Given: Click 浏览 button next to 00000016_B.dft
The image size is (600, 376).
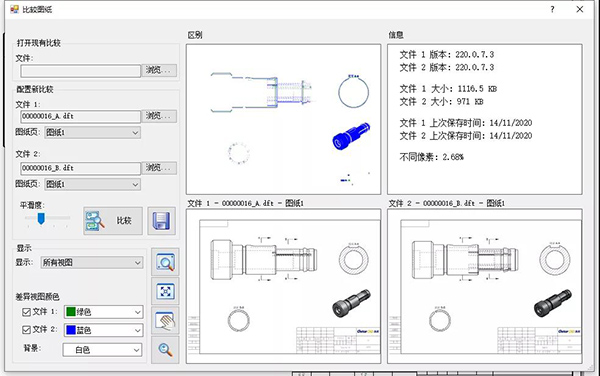Looking at the screenshot, I should (x=159, y=168).
